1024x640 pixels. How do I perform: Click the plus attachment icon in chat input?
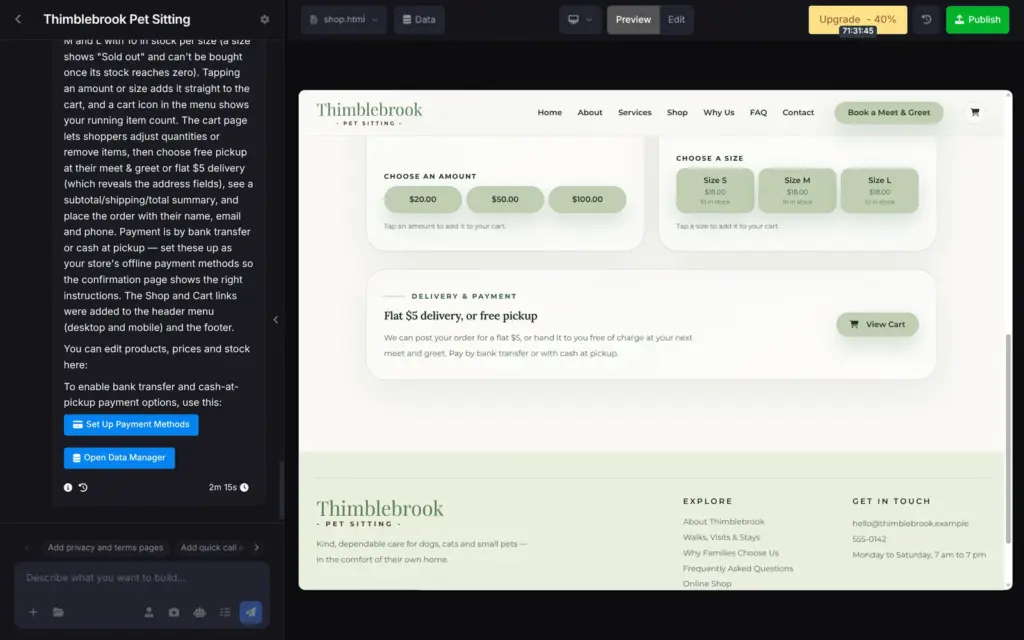33,612
